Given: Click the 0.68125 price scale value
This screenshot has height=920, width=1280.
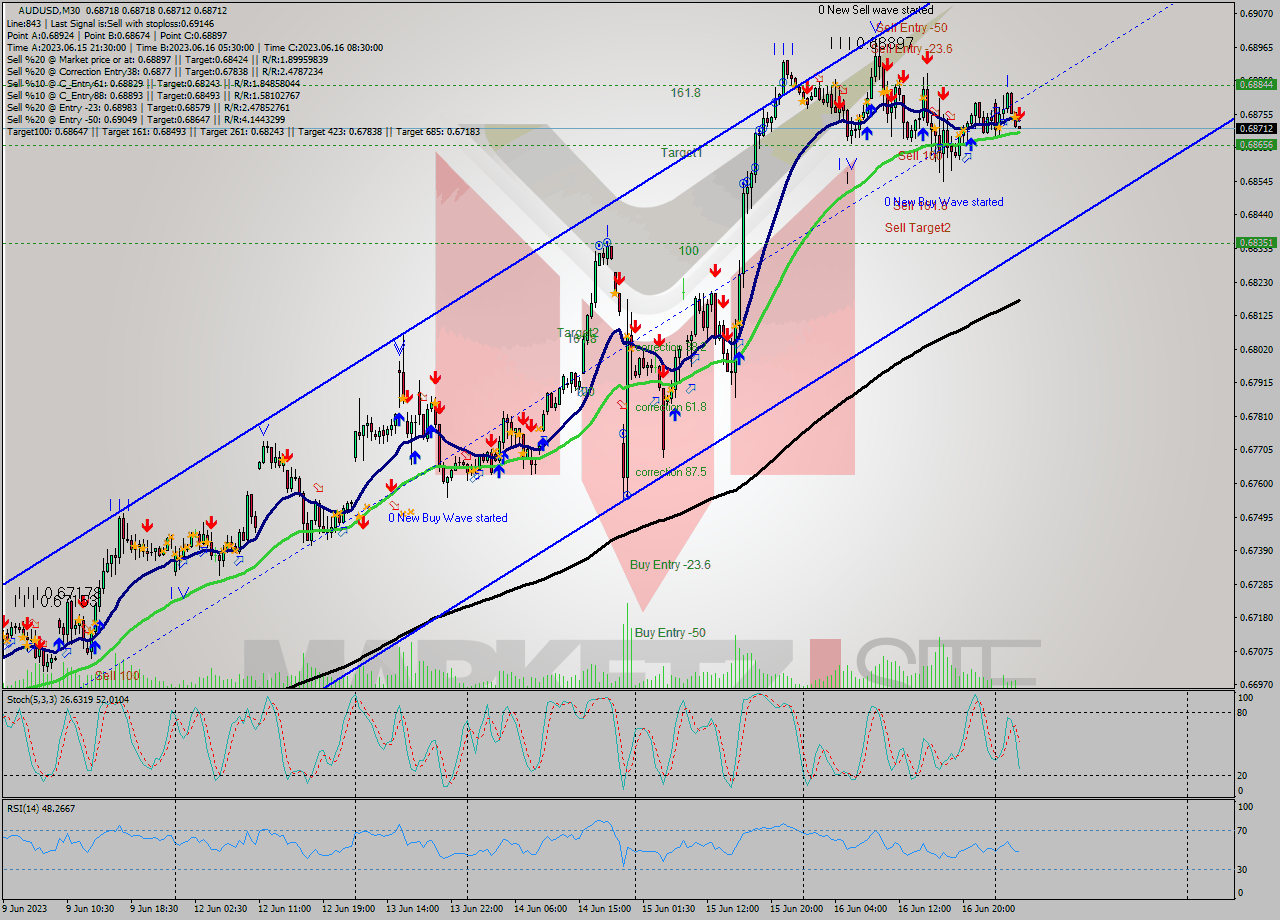Looking at the screenshot, I should click(x=1256, y=316).
